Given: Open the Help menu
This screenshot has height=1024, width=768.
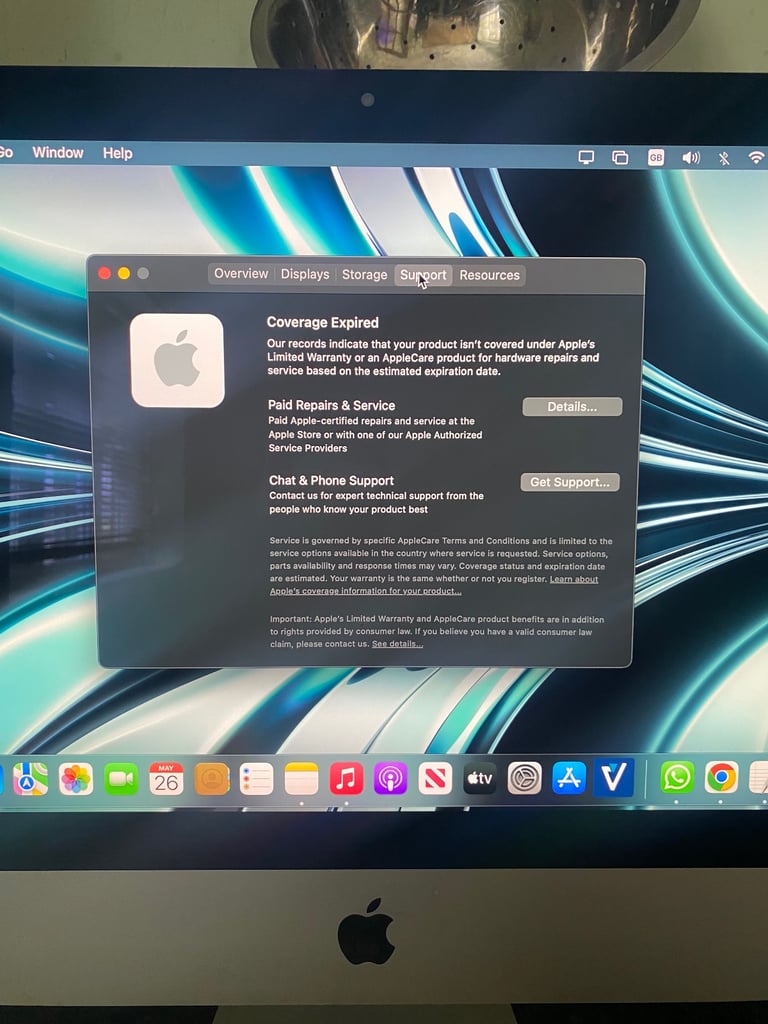Looking at the screenshot, I should point(118,153).
